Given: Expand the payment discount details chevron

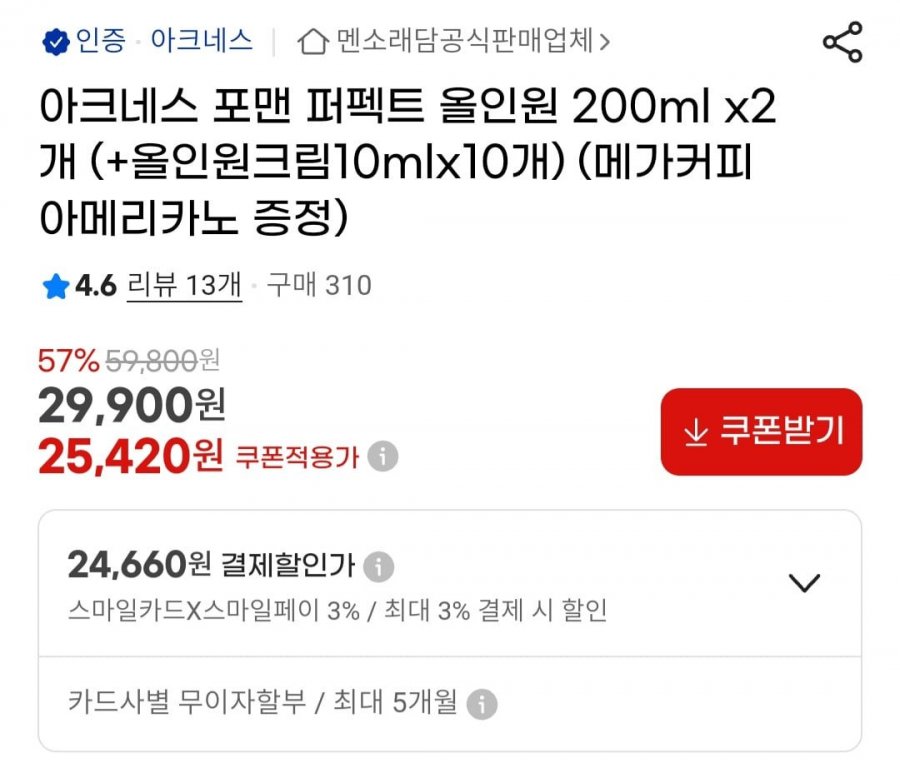Looking at the screenshot, I should click(804, 582).
